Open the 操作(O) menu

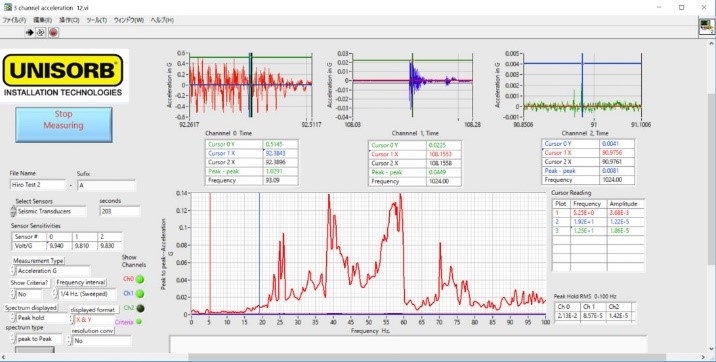[x=69, y=20]
